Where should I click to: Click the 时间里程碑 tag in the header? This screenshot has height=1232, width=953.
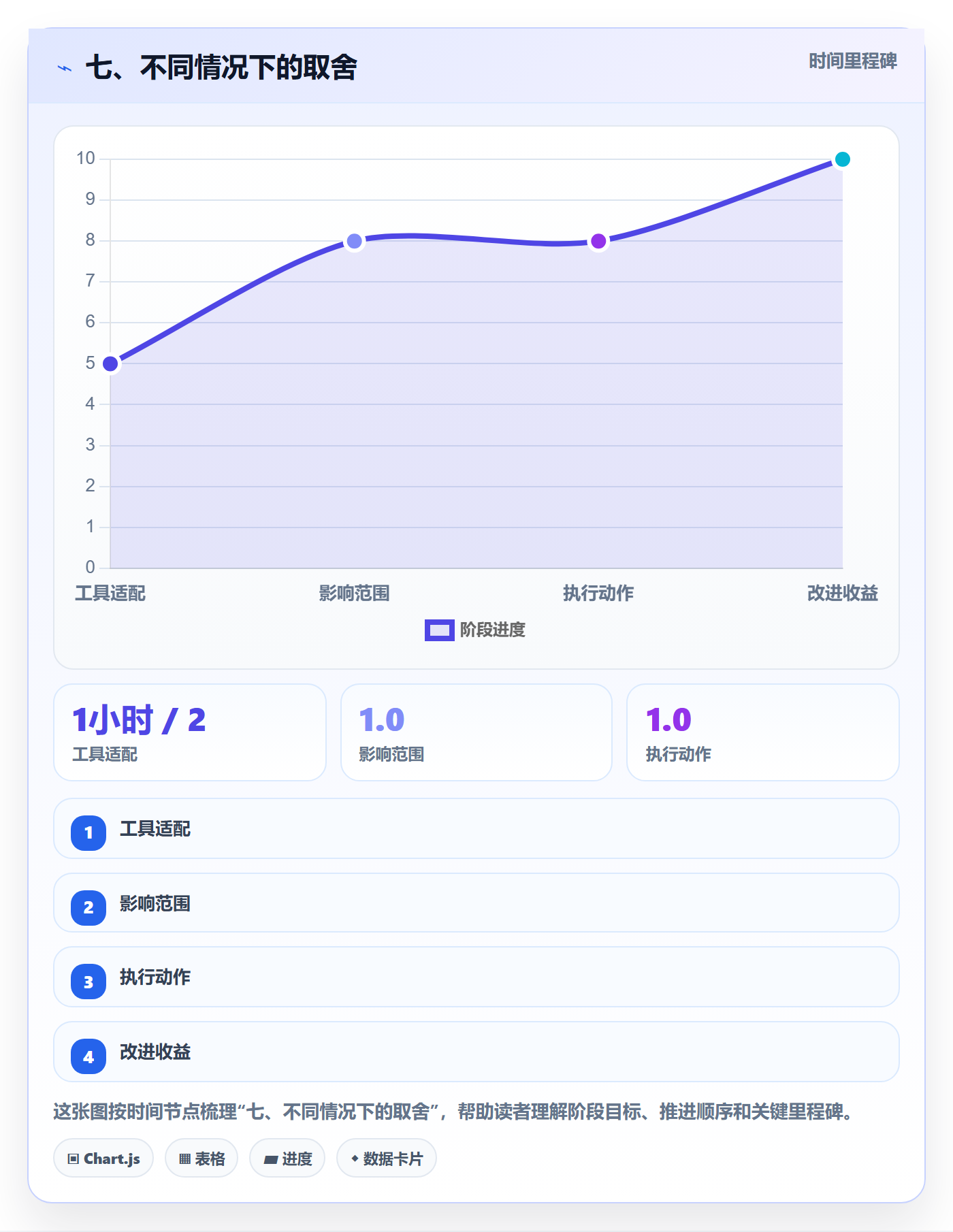coord(853,61)
